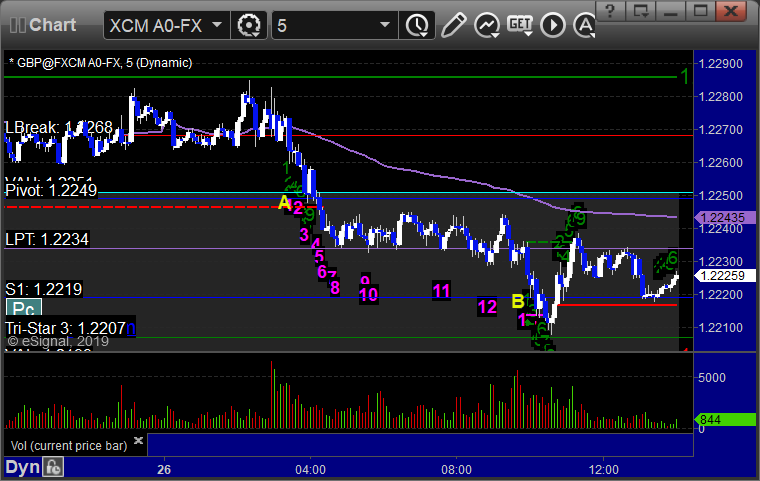Click the 04:00 time axis label
Viewport: 760px width, 481px height.
point(310,470)
